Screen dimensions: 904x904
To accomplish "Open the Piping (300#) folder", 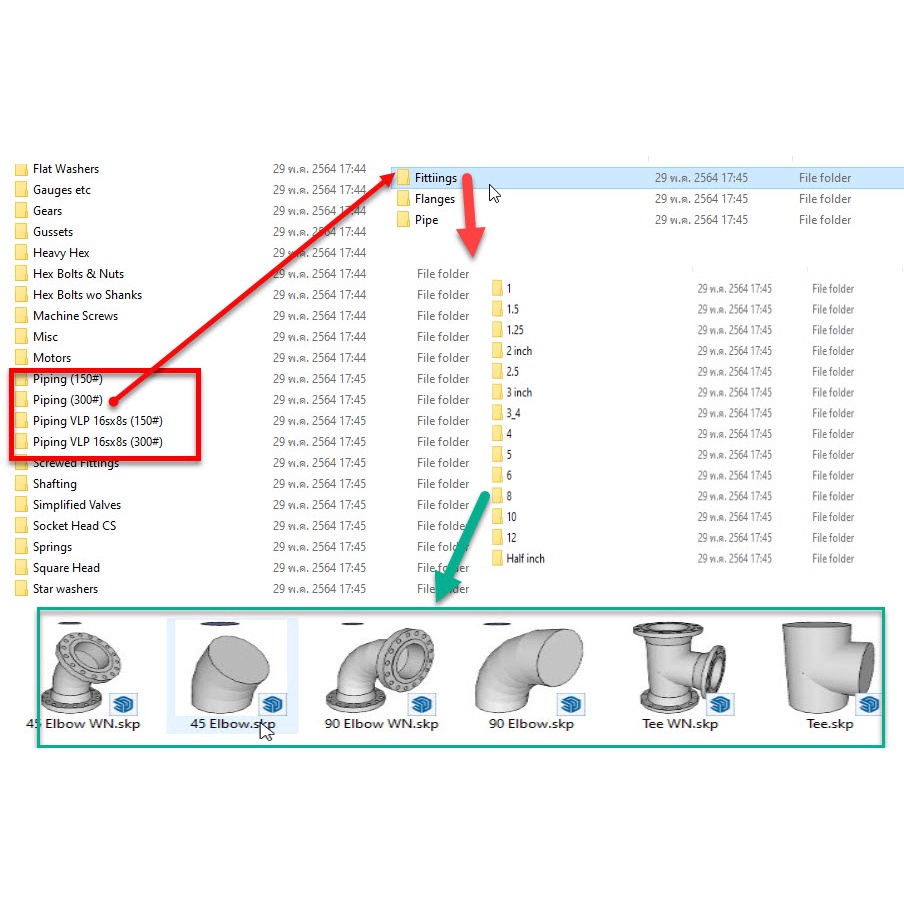I will 67,400.
